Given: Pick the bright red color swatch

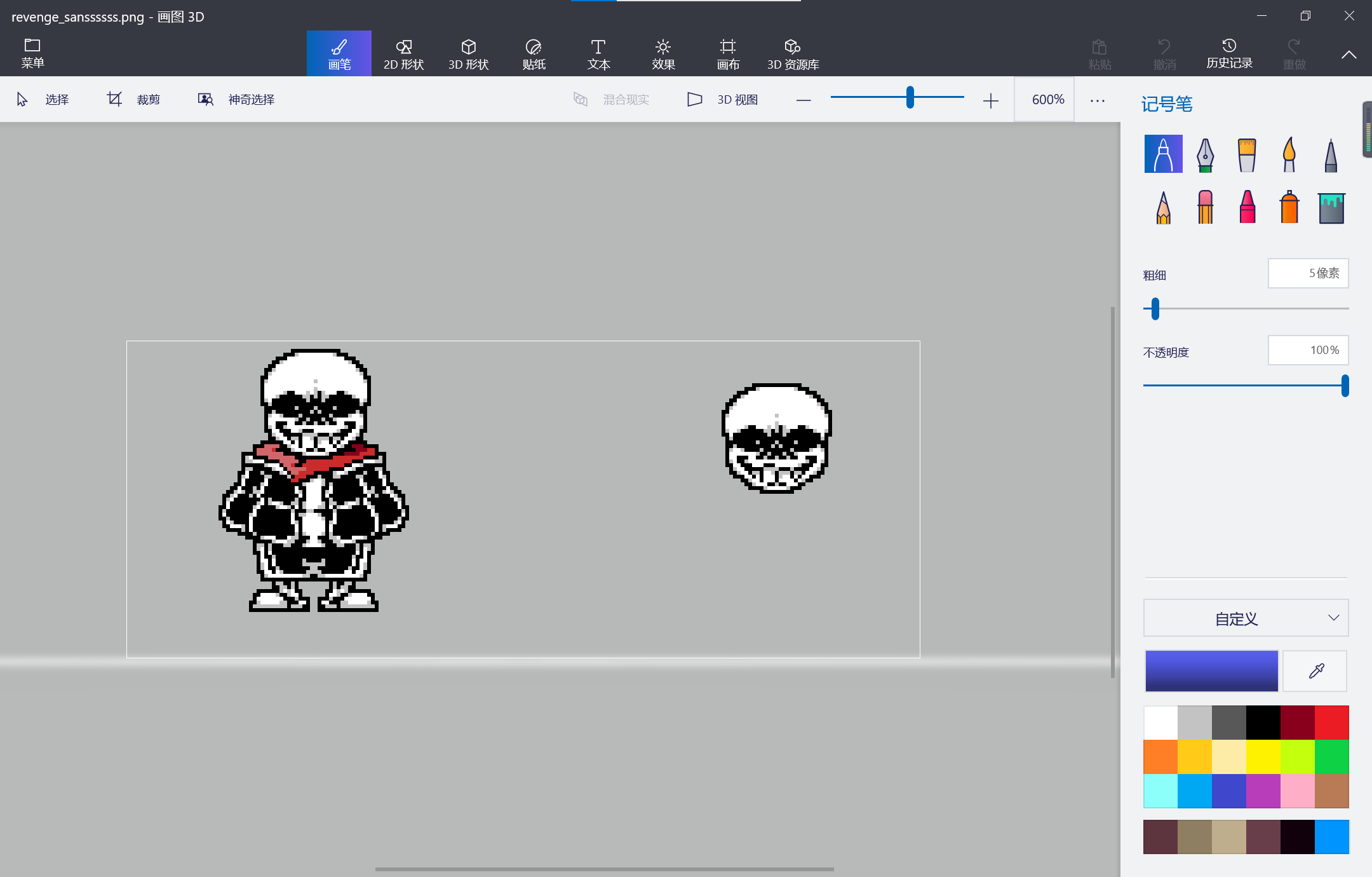Looking at the screenshot, I should point(1332,723).
